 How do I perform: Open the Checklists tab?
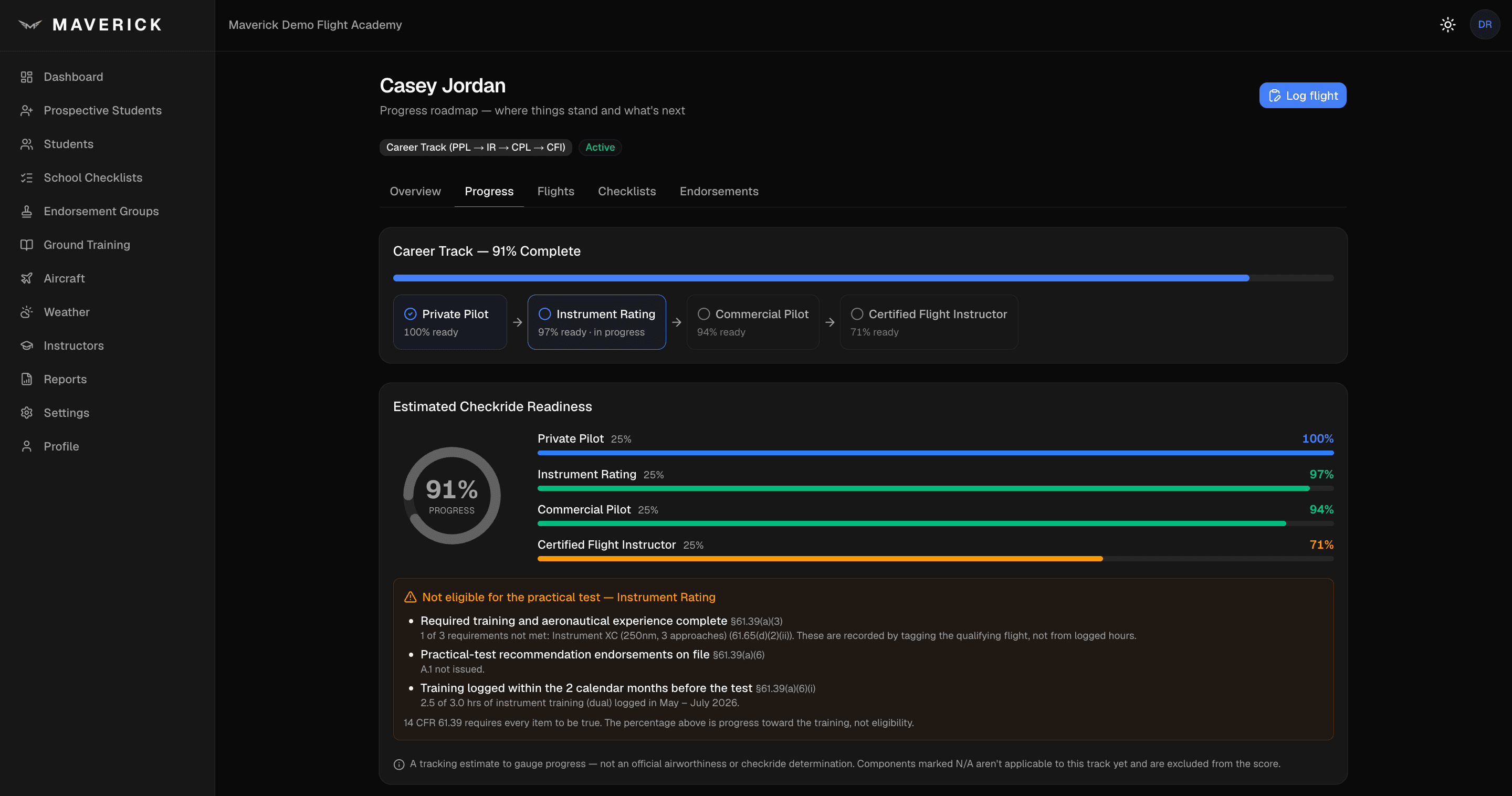pos(627,191)
